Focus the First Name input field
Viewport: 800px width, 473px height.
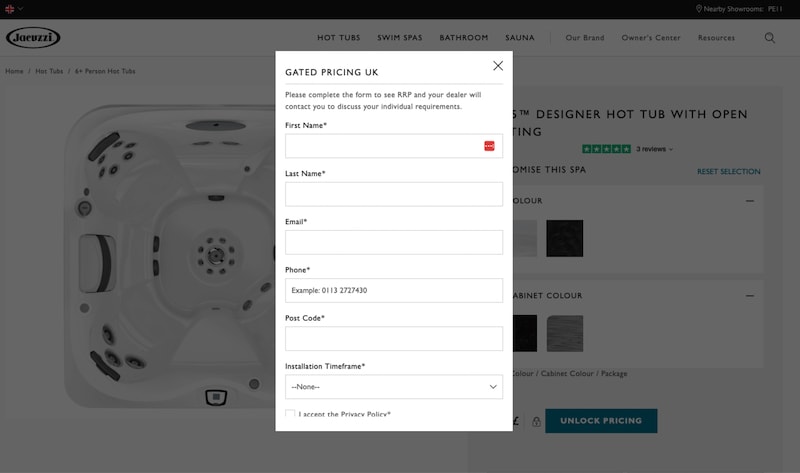tap(394, 146)
